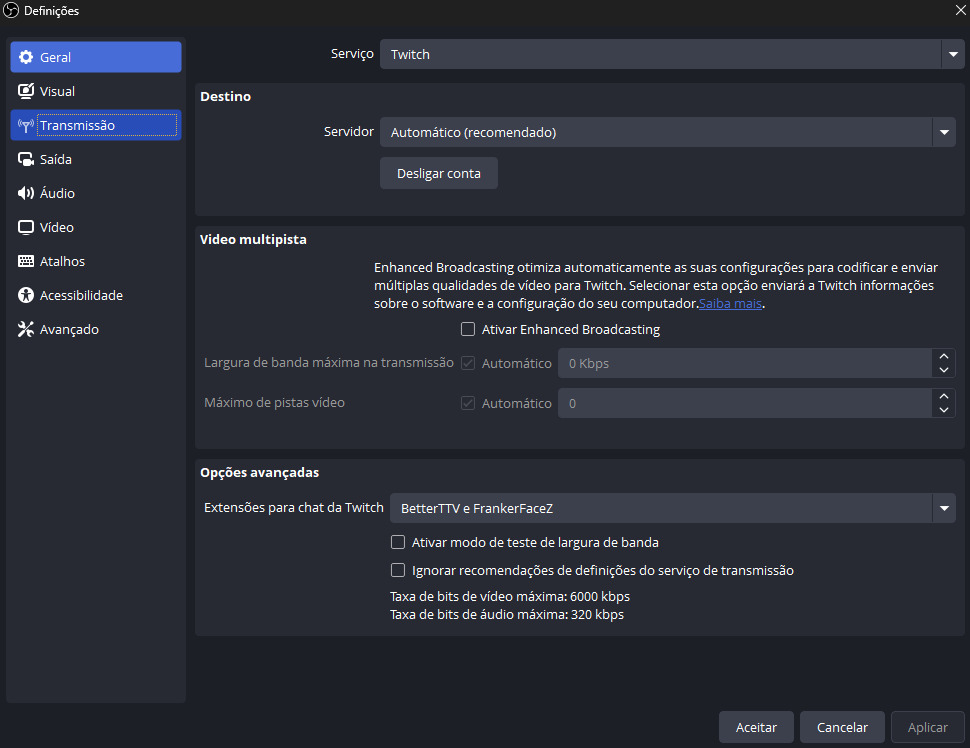Click the Atalhos keyboard icon

click(26, 261)
